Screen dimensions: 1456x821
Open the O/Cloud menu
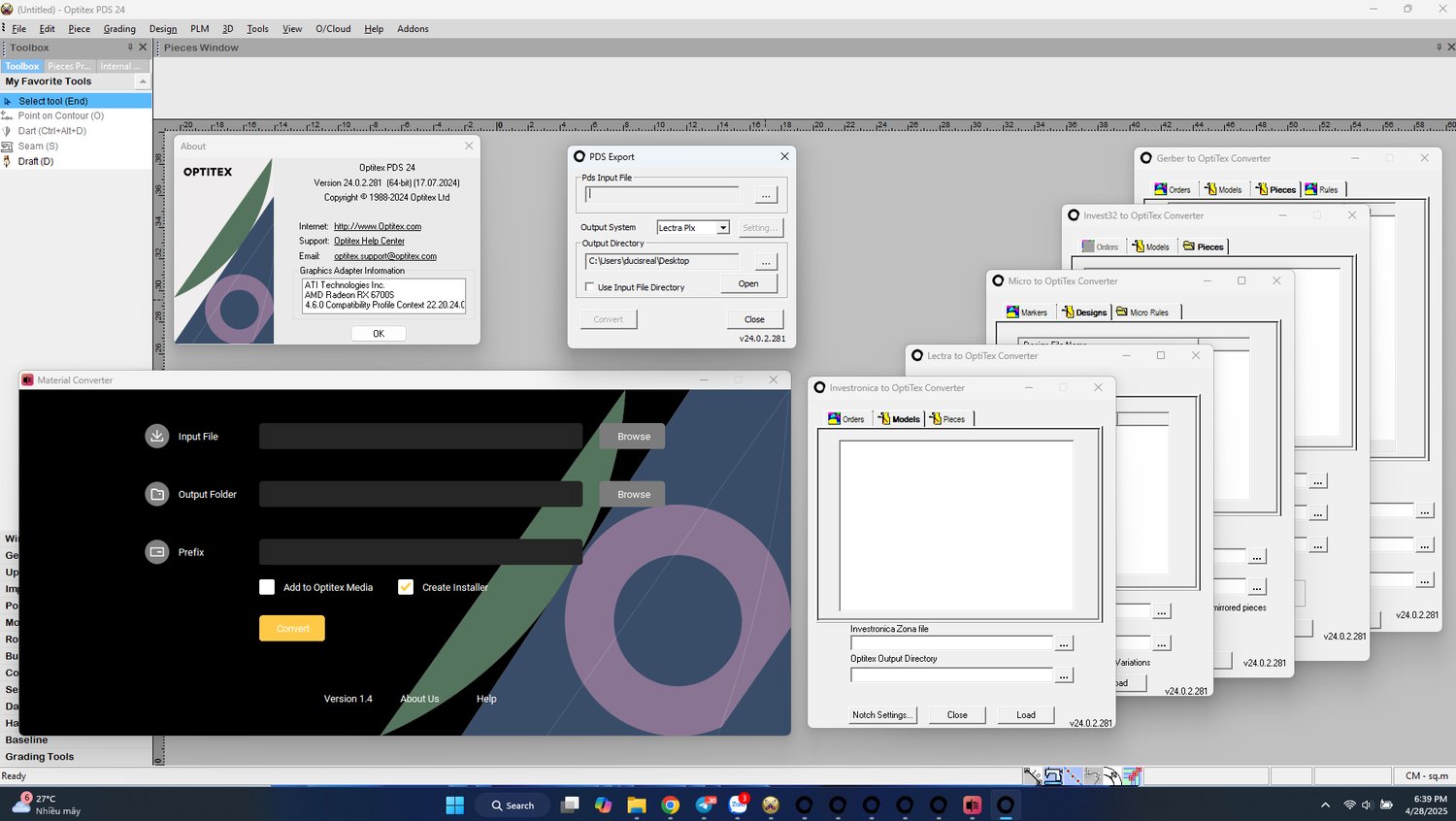pos(333,28)
